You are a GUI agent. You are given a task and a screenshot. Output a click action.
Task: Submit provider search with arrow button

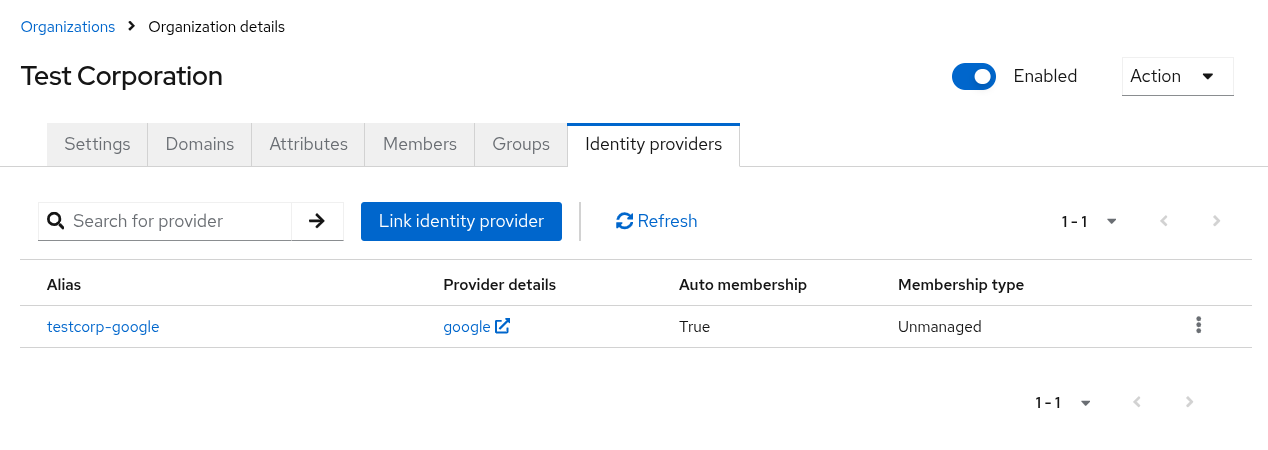pos(317,221)
